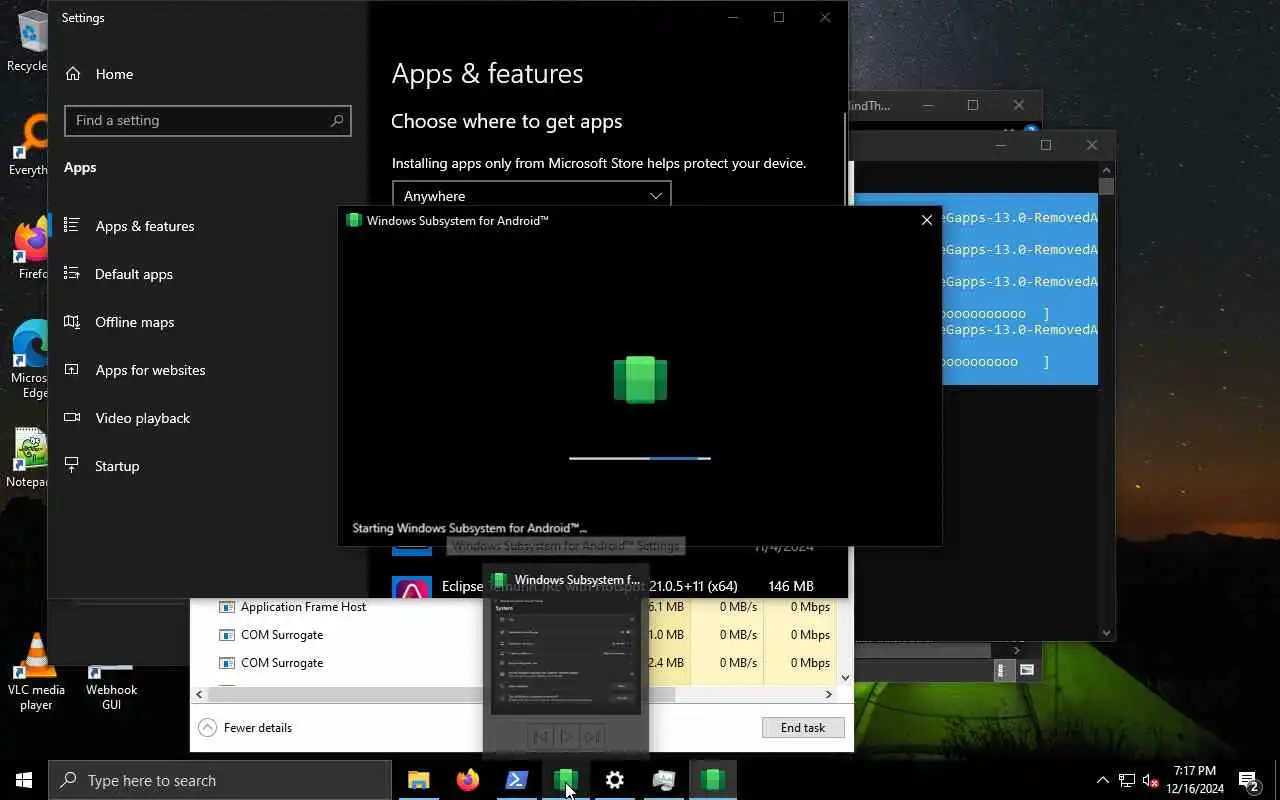Expand the Anywhere app source dropdown
Image resolution: width=1280 pixels, height=800 pixels.
(x=531, y=195)
